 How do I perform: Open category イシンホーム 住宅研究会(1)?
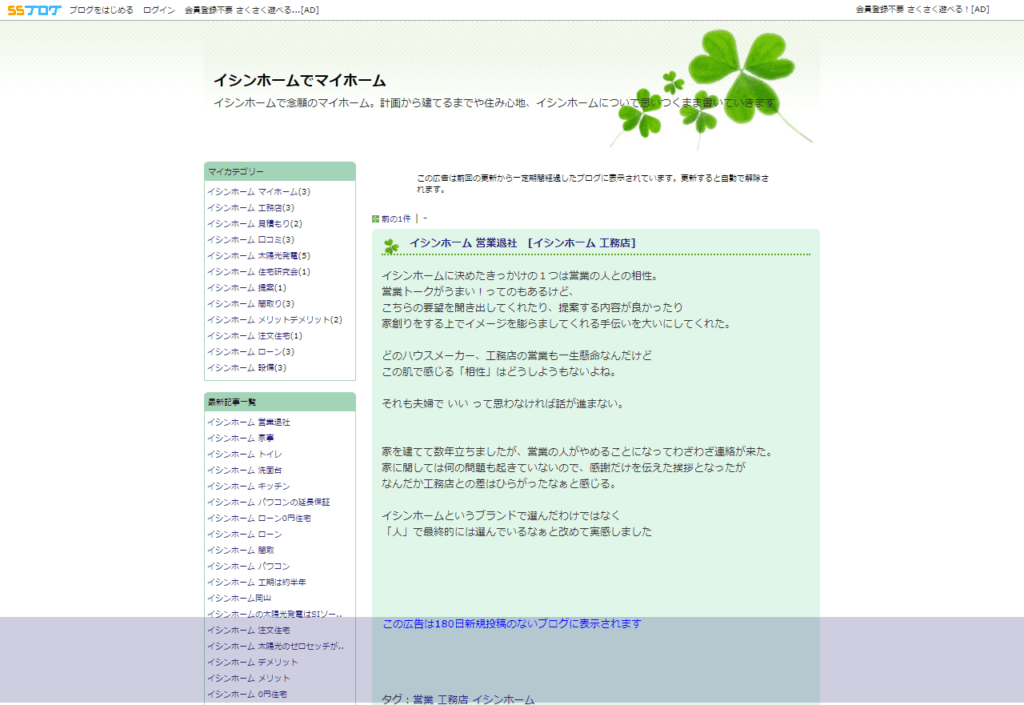[x=259, y=272]
